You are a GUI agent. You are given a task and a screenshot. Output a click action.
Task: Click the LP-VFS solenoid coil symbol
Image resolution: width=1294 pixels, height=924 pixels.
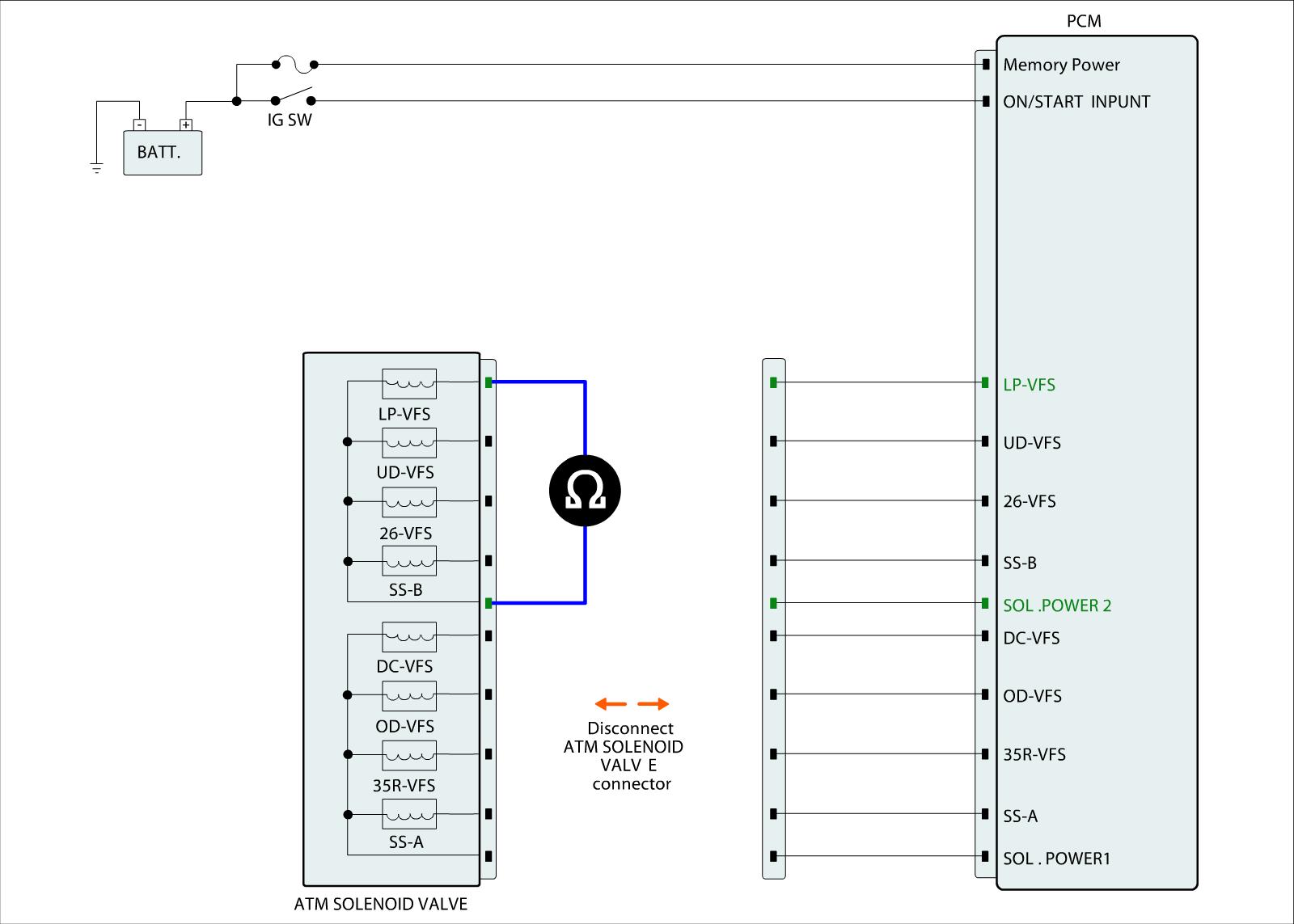click(x=408, y=383)
